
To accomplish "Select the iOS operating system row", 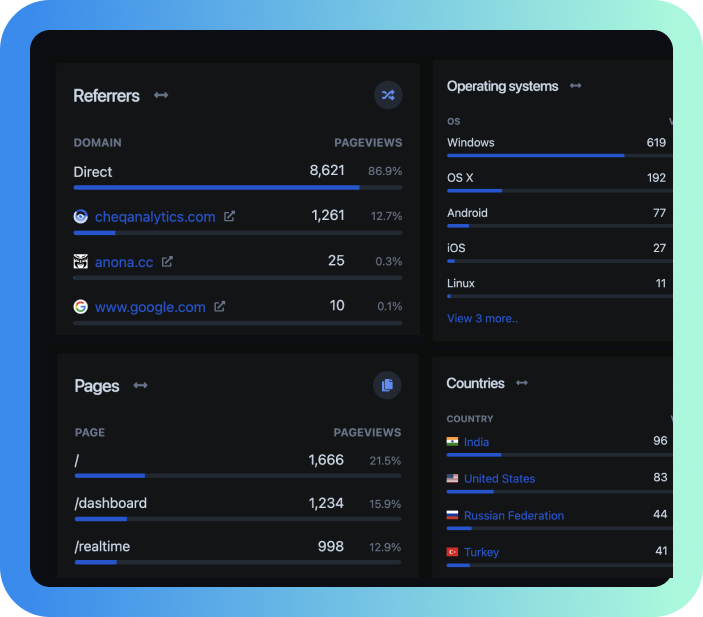I will [x=560, y=252].
